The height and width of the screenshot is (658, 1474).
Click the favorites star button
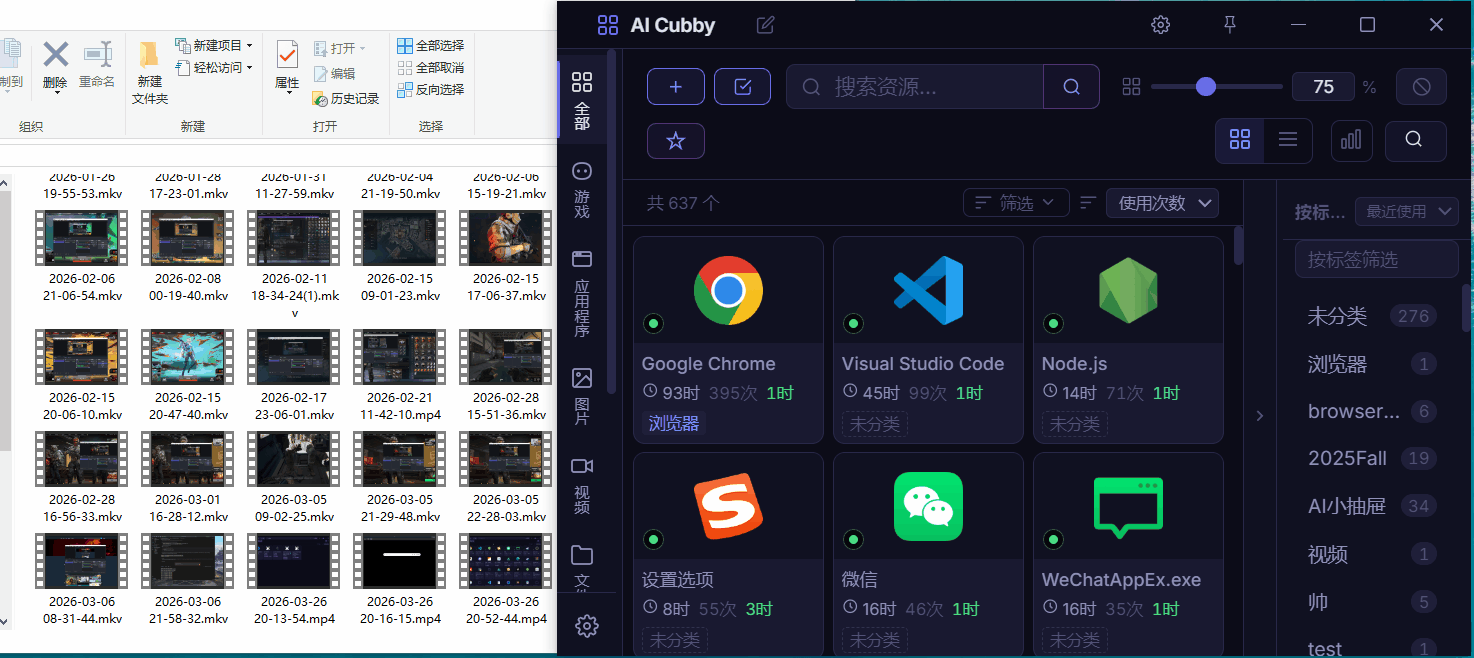(x=676, y=141)
